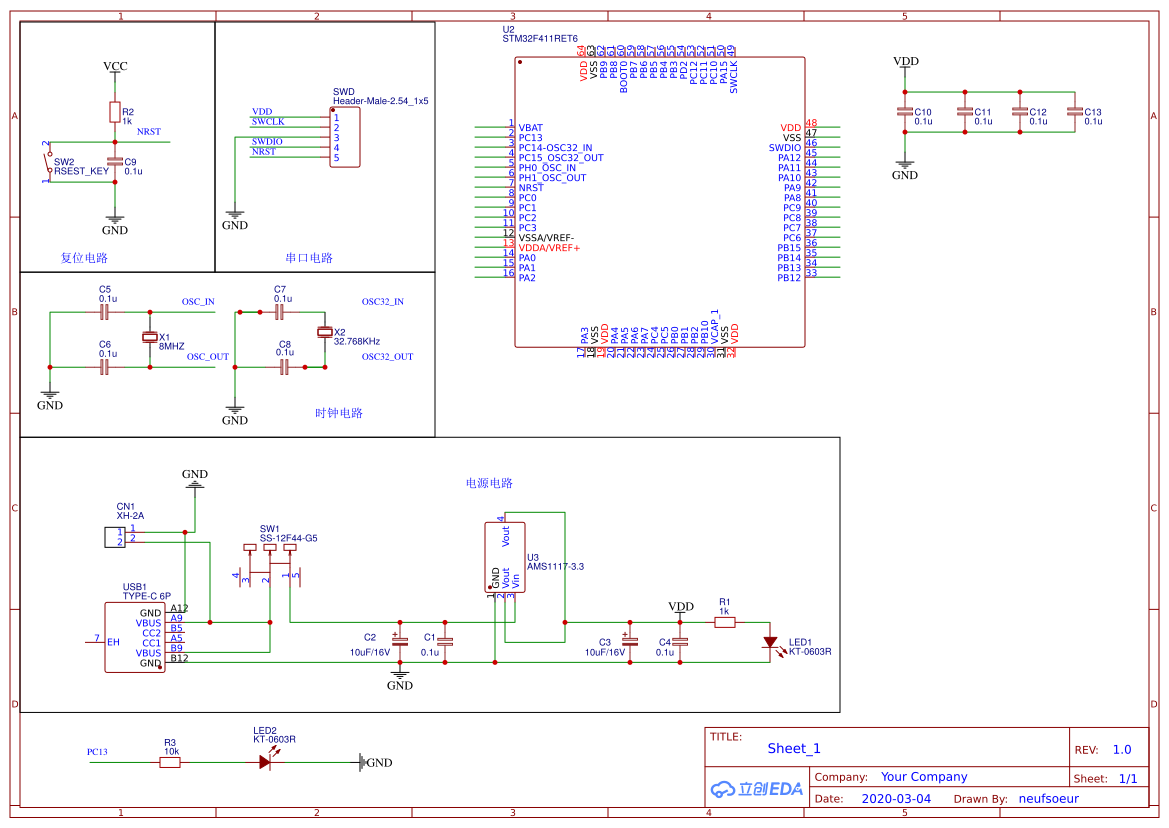
Task: Select decoupling capacitor C11 symbol
Action: tap(965, 112)
